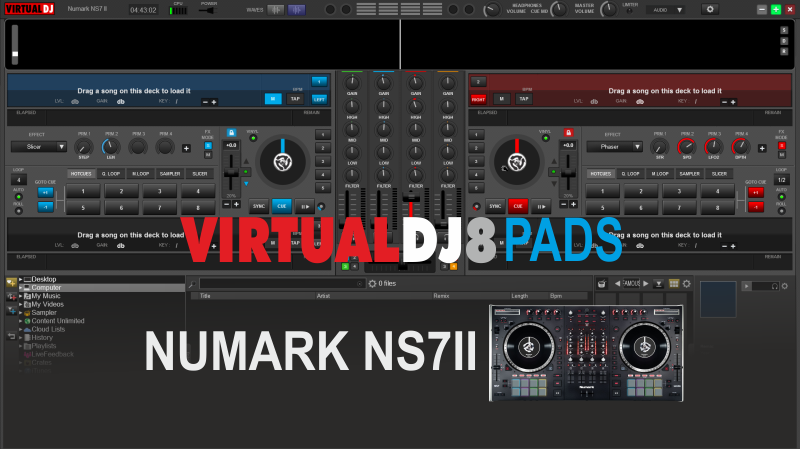Toggle right deck Vinyl mode LED

coord(545,138)
